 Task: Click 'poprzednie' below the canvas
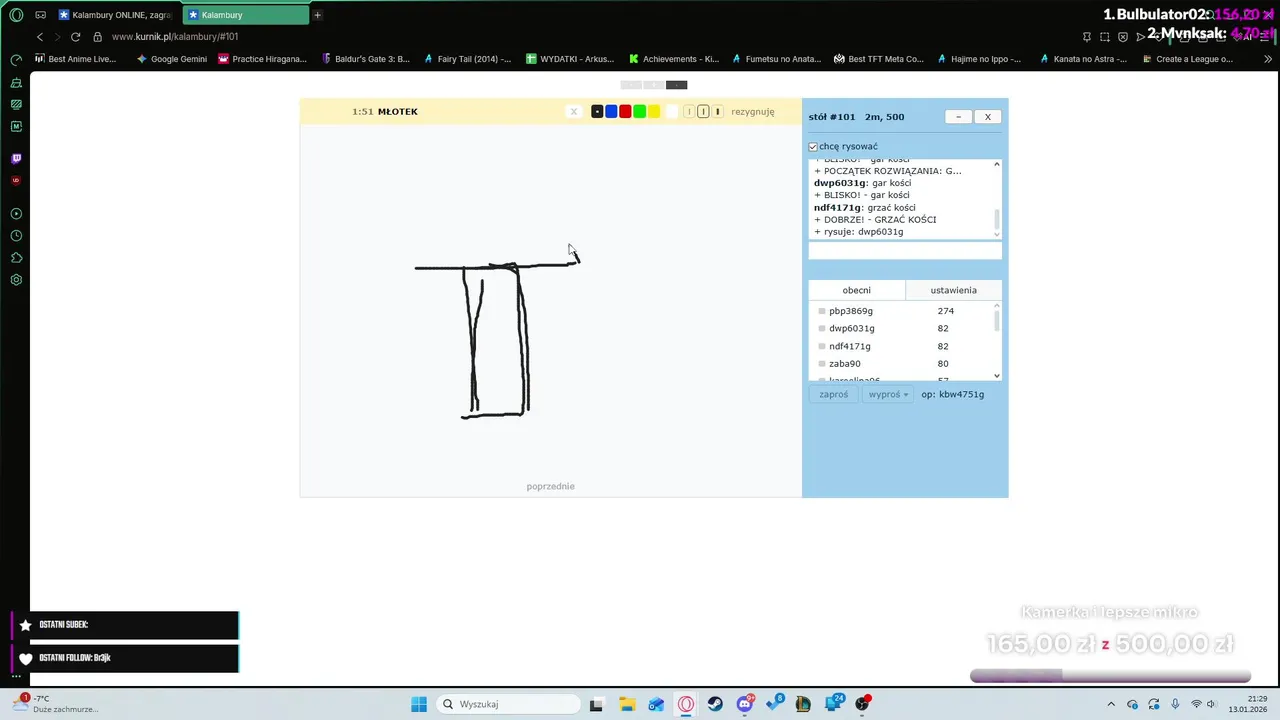click(550, 486)
